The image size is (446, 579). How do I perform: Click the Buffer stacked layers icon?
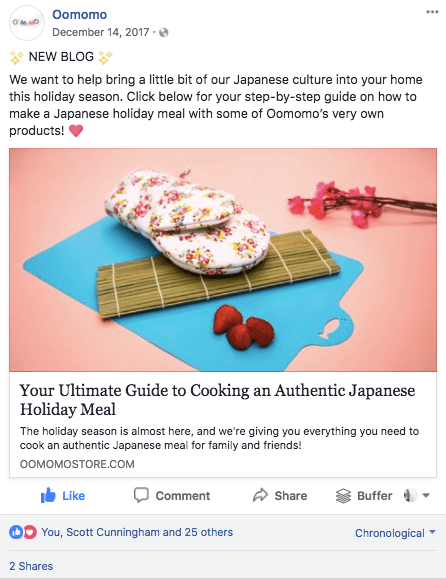(x=343, y=496)
